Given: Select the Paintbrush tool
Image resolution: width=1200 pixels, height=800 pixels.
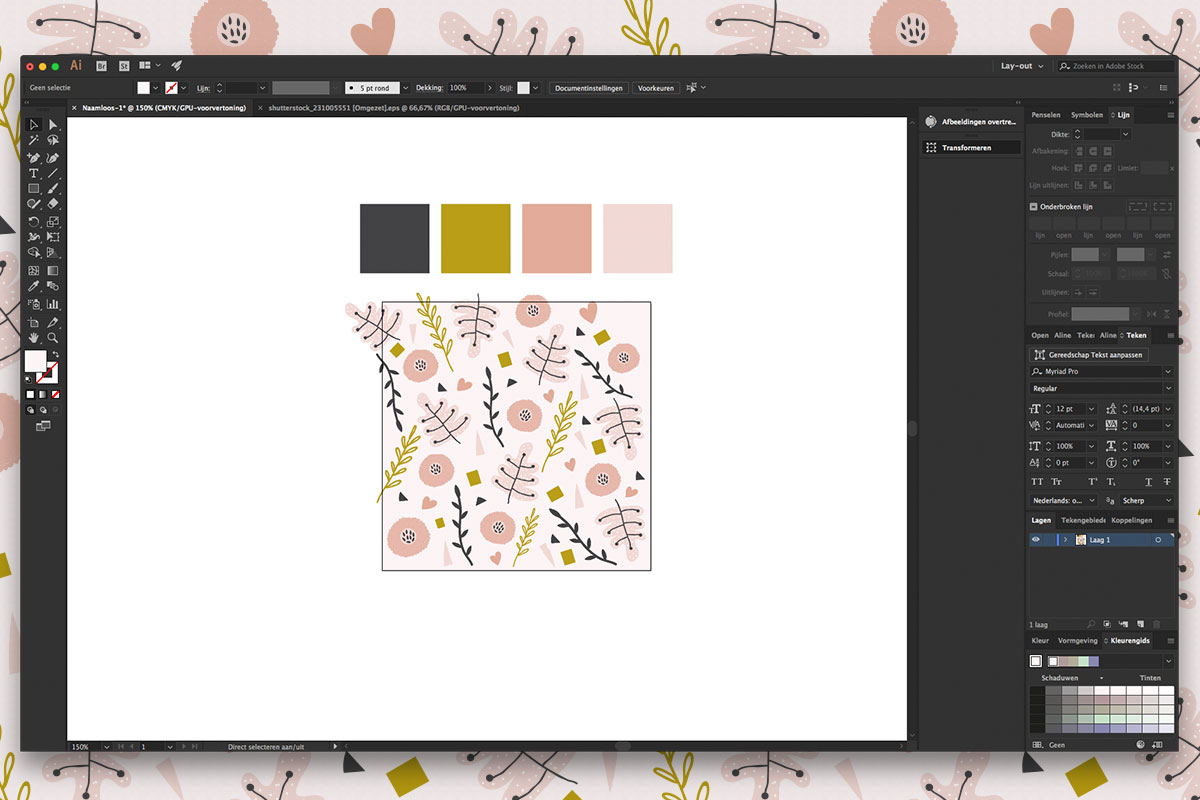Looking at the screenshot, I should click(x=53, y=189).
